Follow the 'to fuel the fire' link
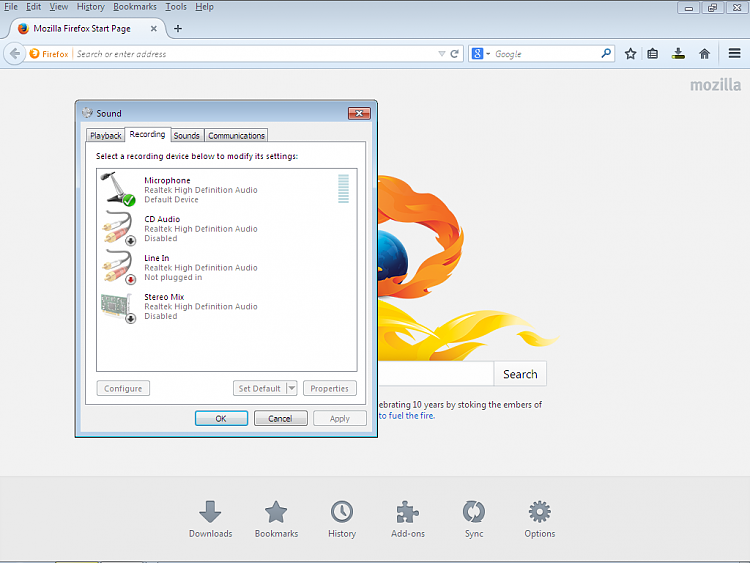Image resolution: width=750 pixels, height=563 pixels. (407, 416)
